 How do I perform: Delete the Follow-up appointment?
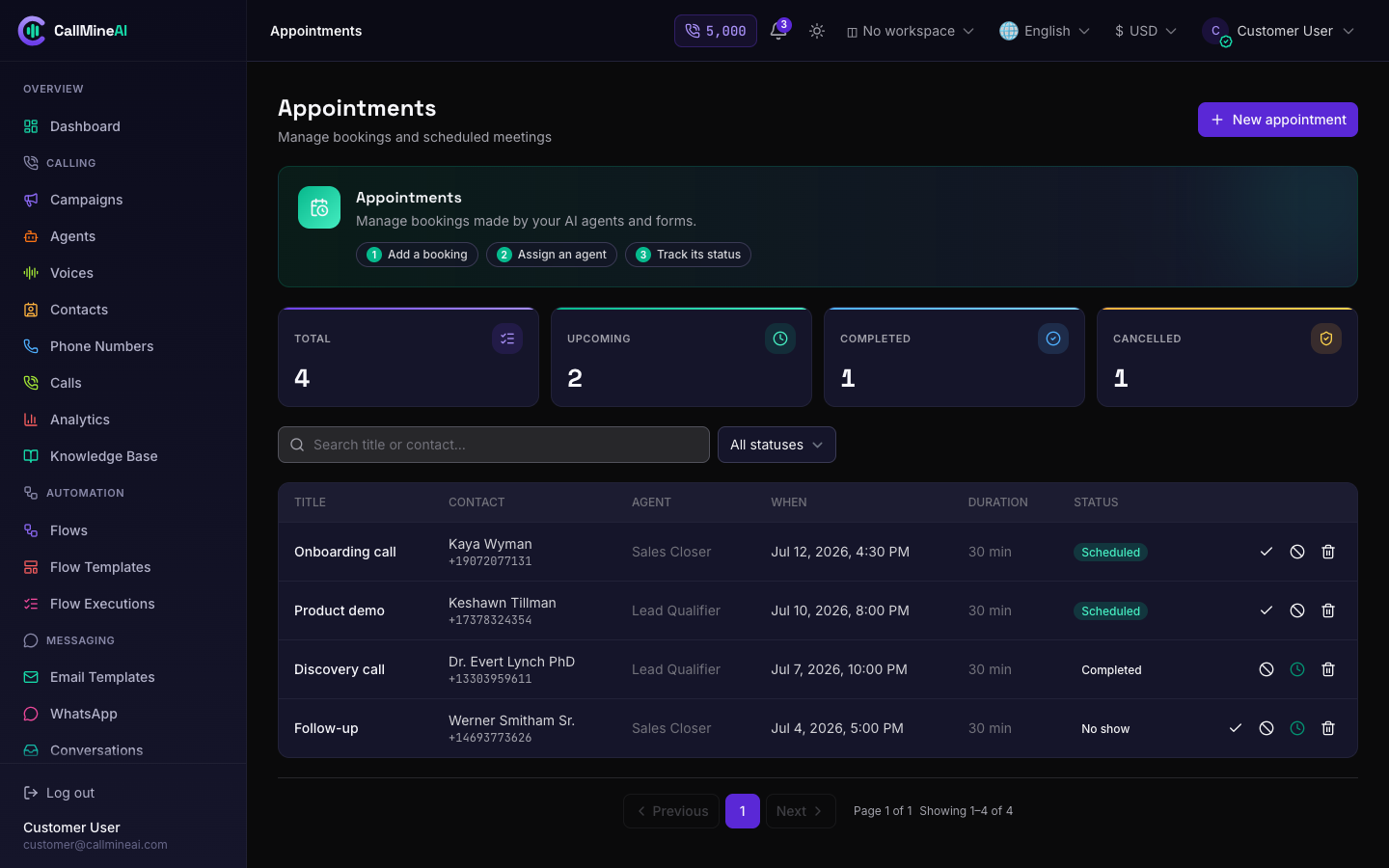coord(1328,728)
